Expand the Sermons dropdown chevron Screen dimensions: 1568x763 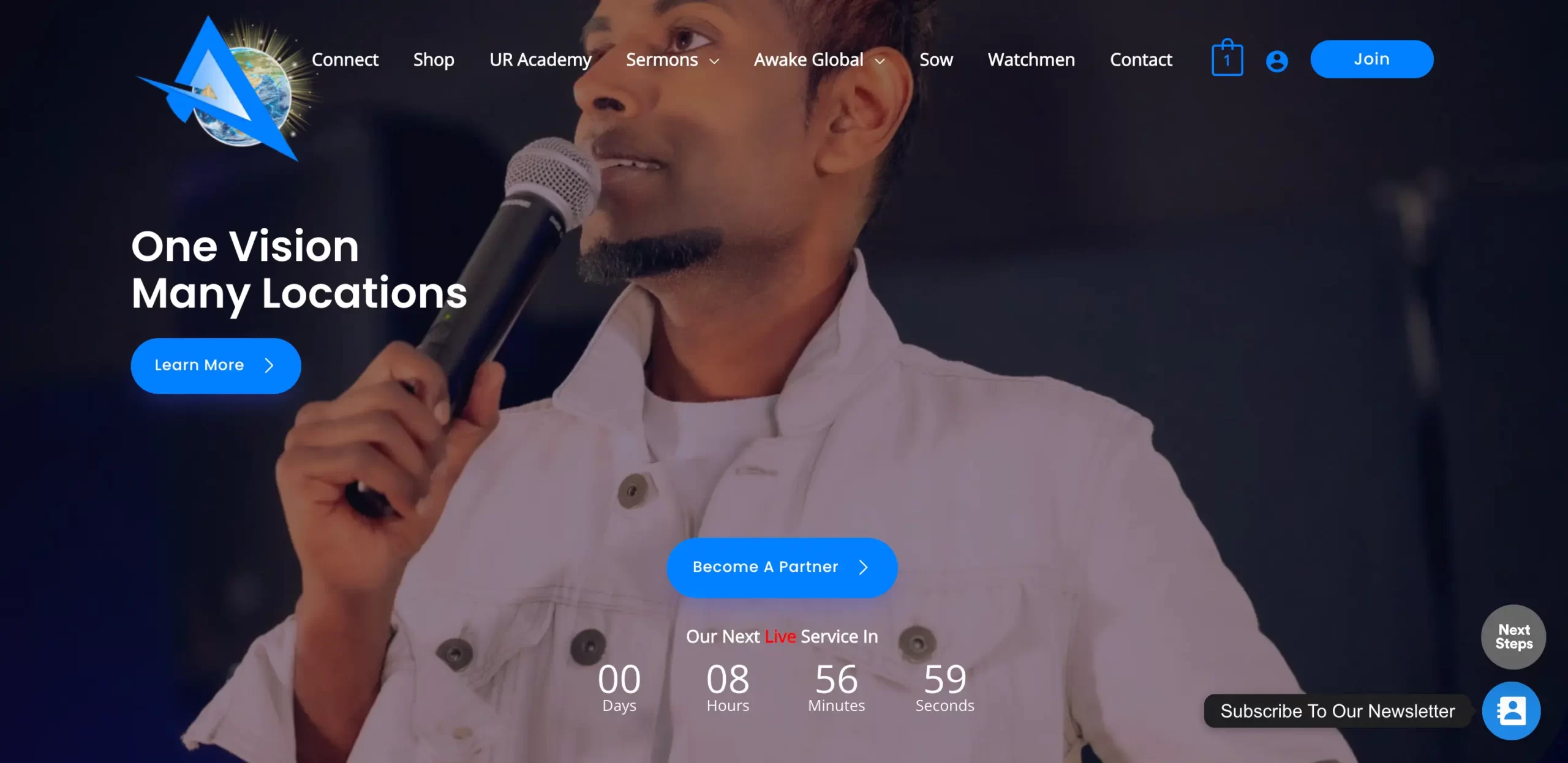pos(714,61)
